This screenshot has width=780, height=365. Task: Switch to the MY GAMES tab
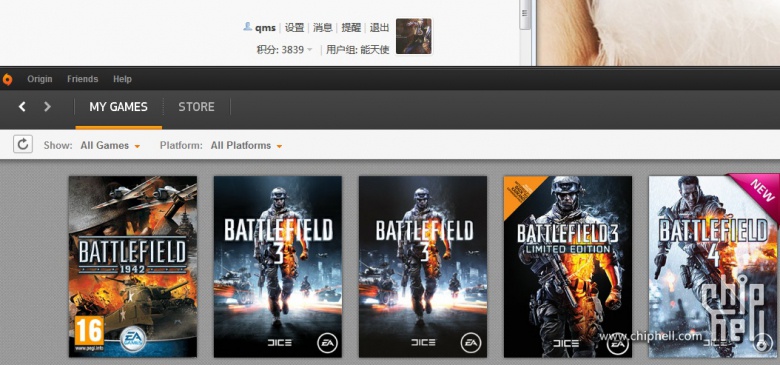[x=118, y=107]
